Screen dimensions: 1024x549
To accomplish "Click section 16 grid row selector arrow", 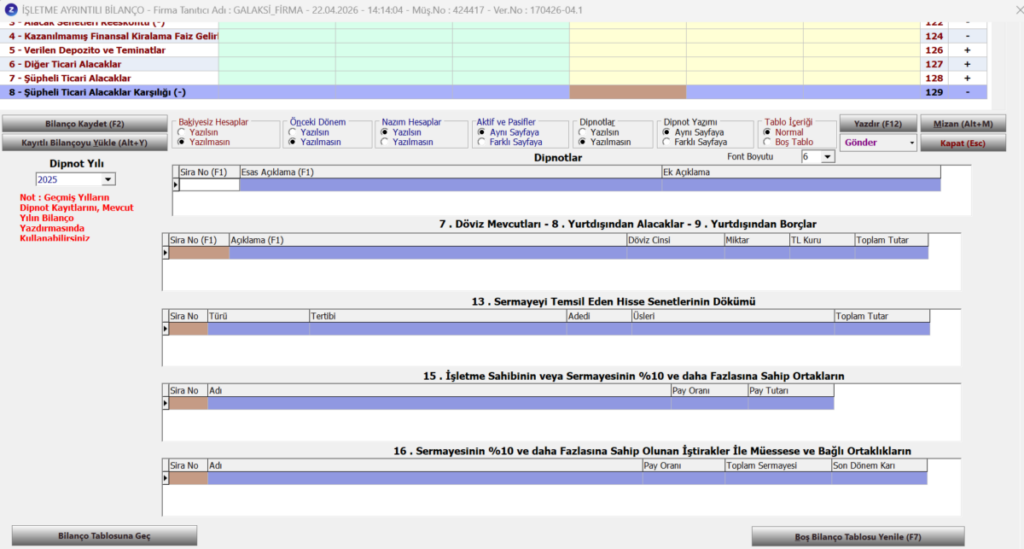I will click(x=165, y=478).
